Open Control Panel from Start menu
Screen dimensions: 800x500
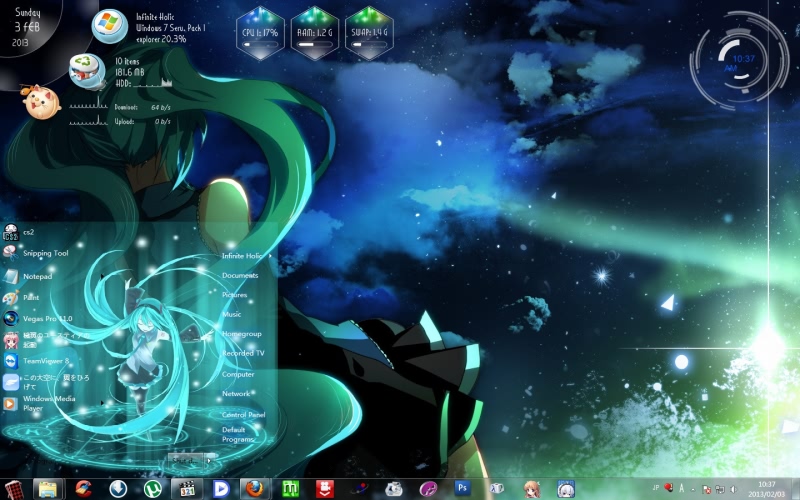tap(243, 415)
